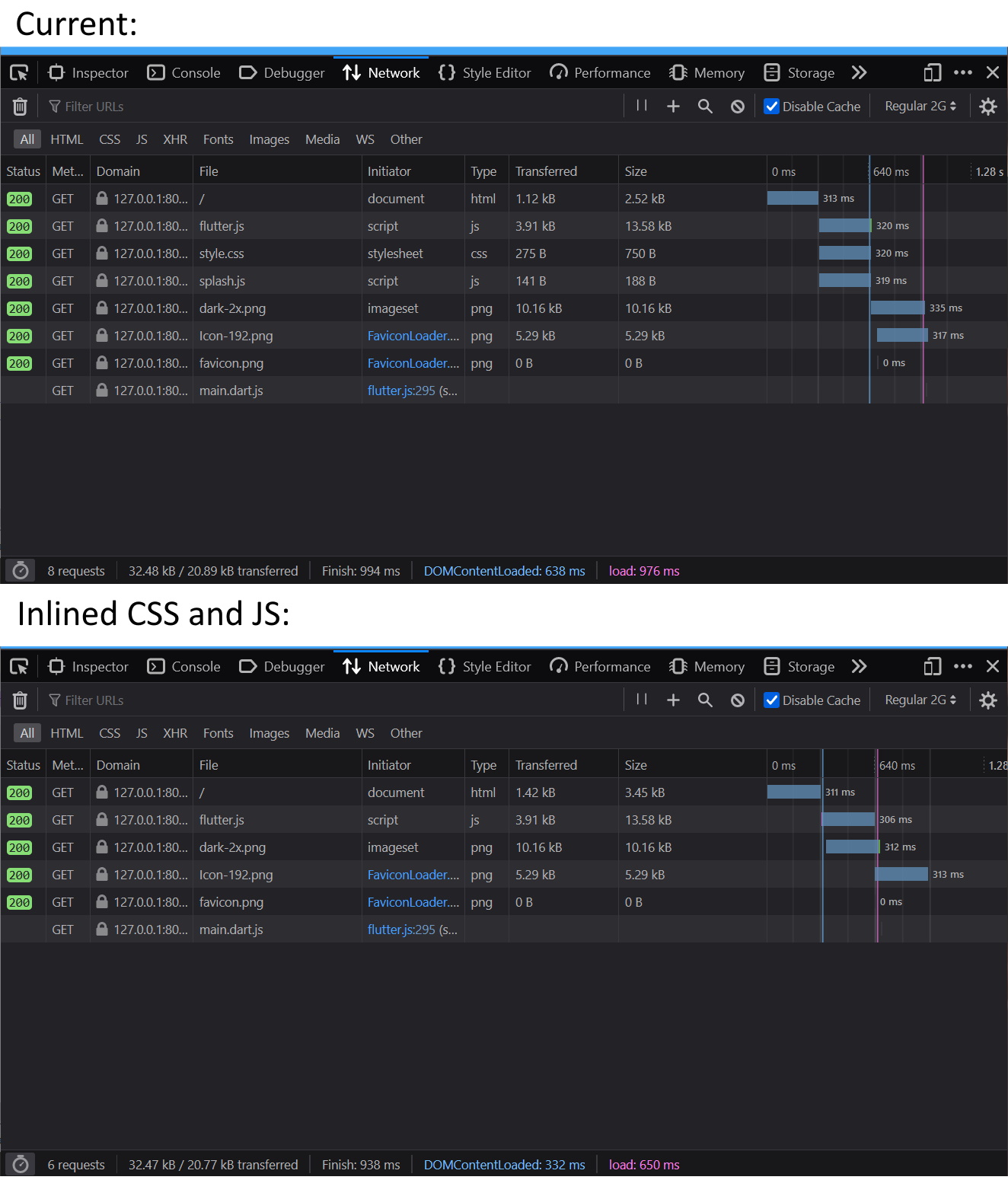The height and width of the screenshot is (1180, 1008).
Task: Open the Regular 2G throttling dropdown
Action: click(920, 106)
